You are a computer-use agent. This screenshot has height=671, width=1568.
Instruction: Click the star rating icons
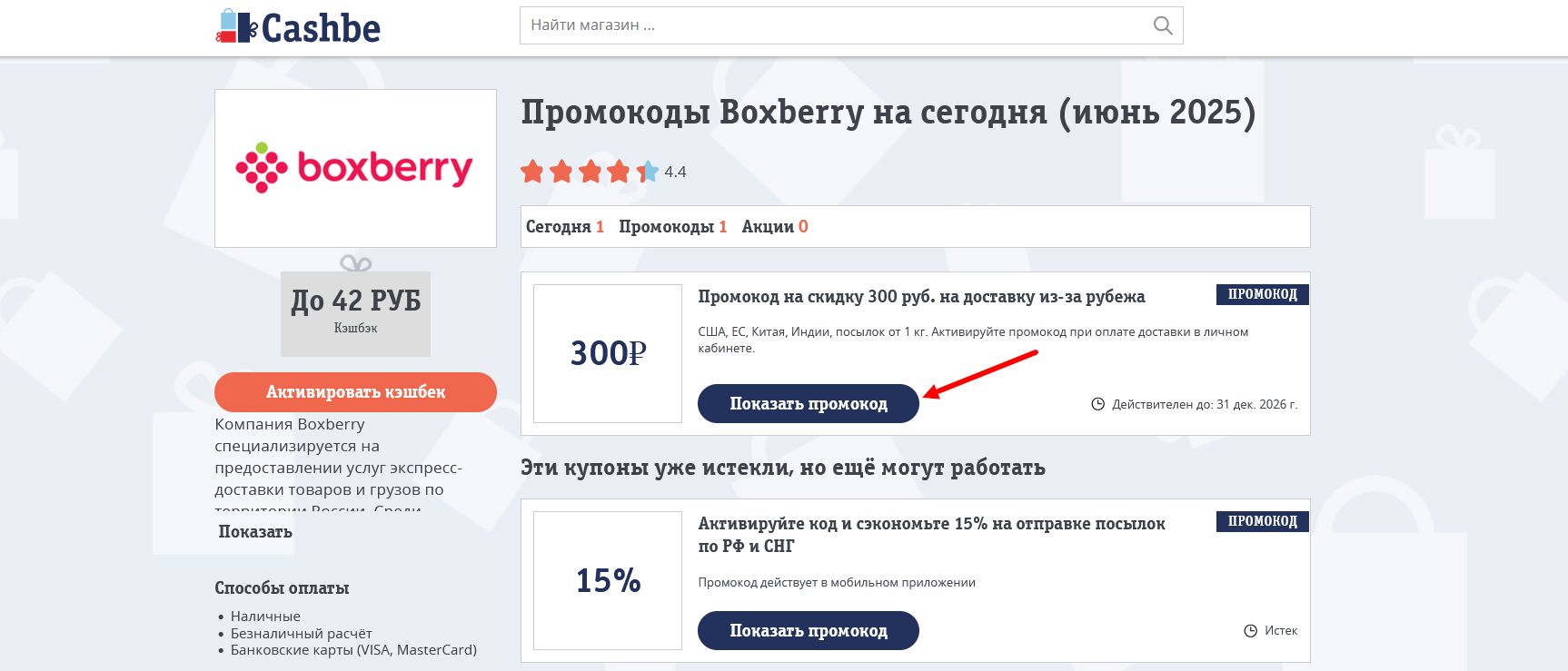pos(590,172)
